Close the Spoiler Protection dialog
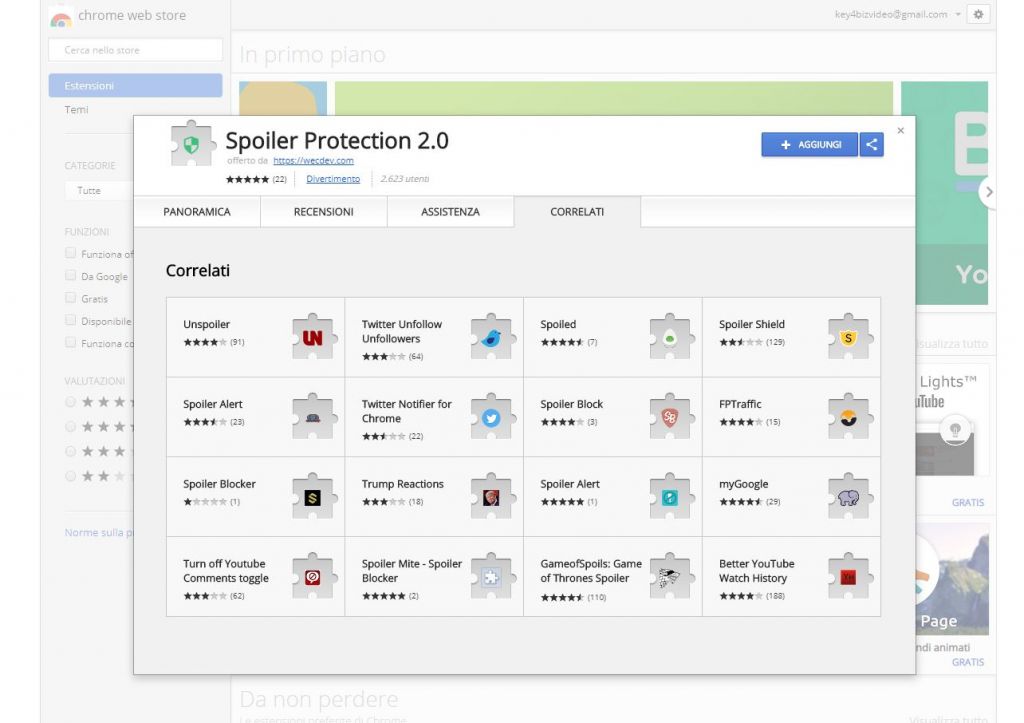Screen dimensions: 1024x723 coord(901,131)
